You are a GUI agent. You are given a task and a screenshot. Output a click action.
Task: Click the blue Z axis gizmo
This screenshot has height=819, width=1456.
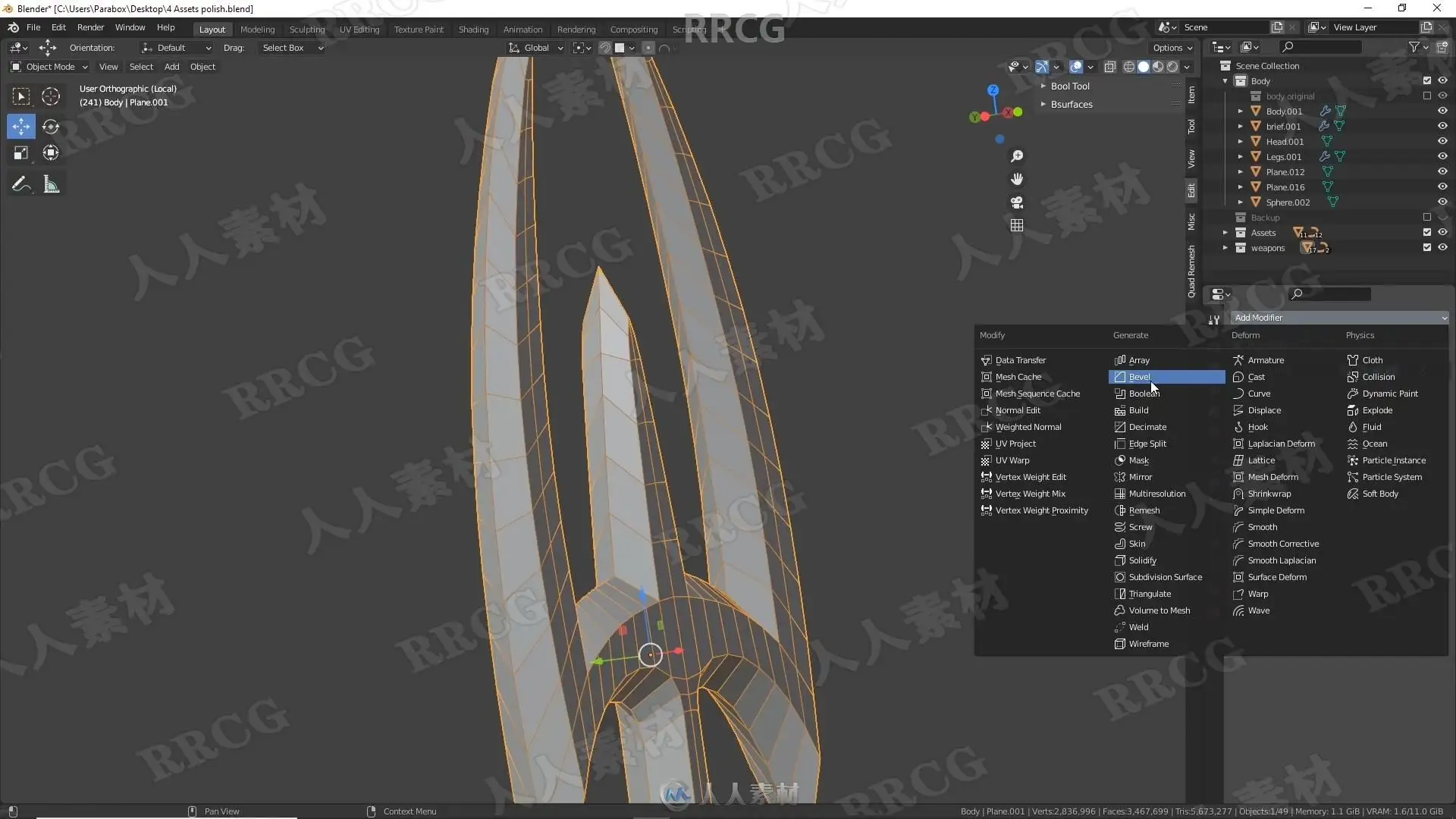[993, 89]
